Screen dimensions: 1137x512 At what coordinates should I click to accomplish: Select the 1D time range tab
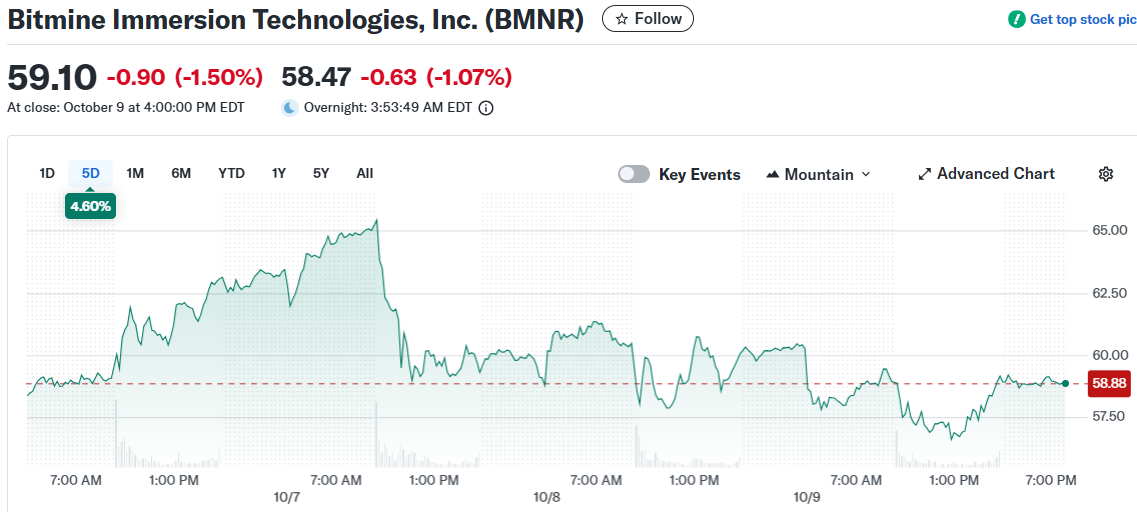click(47, 173)
